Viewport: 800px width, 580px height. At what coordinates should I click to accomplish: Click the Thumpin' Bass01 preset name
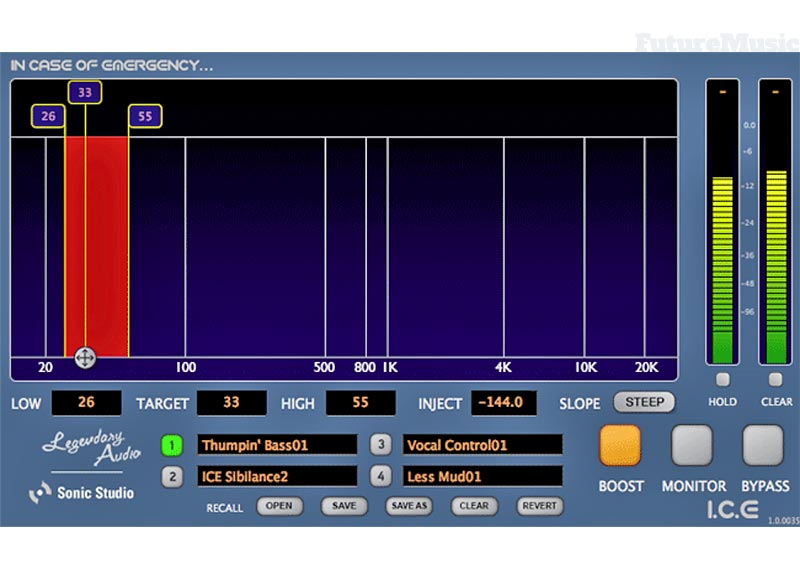(277, 445)
